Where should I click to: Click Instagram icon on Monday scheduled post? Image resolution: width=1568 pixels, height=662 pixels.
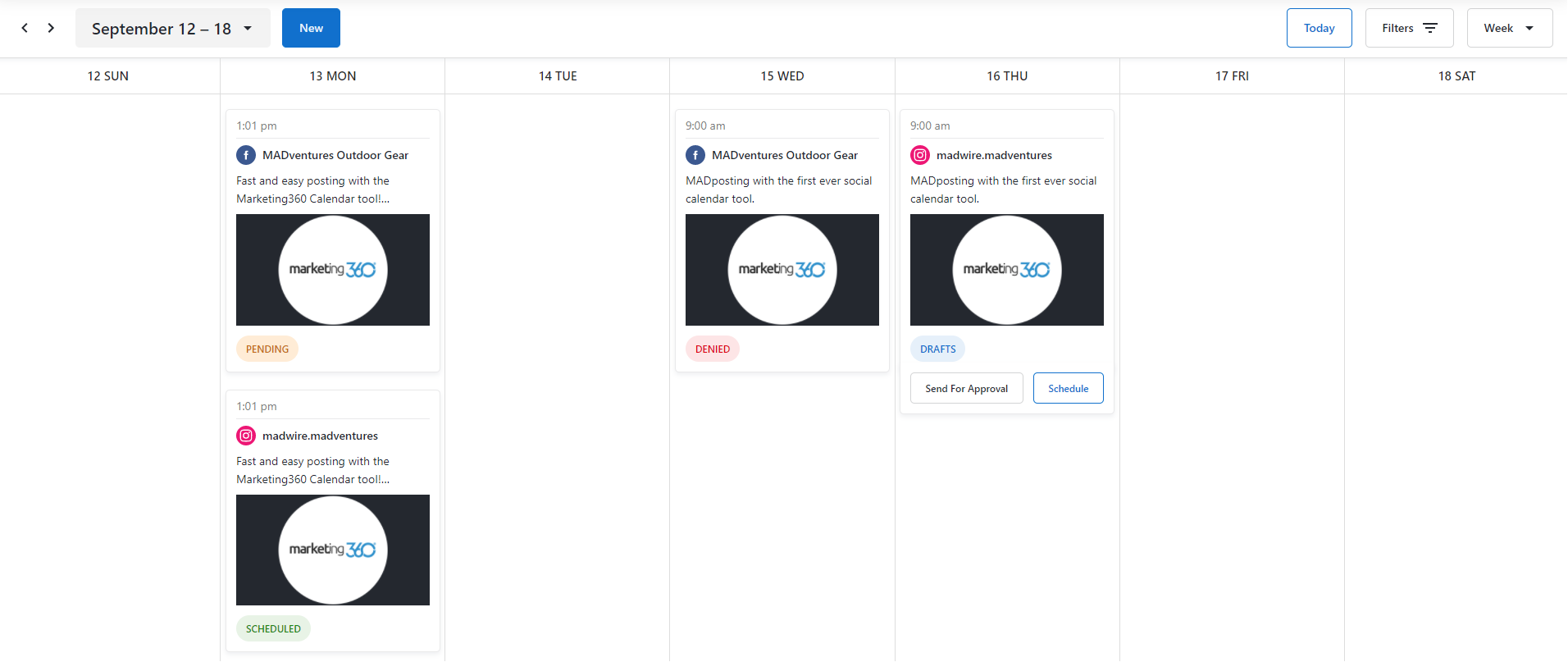point(246,436)
